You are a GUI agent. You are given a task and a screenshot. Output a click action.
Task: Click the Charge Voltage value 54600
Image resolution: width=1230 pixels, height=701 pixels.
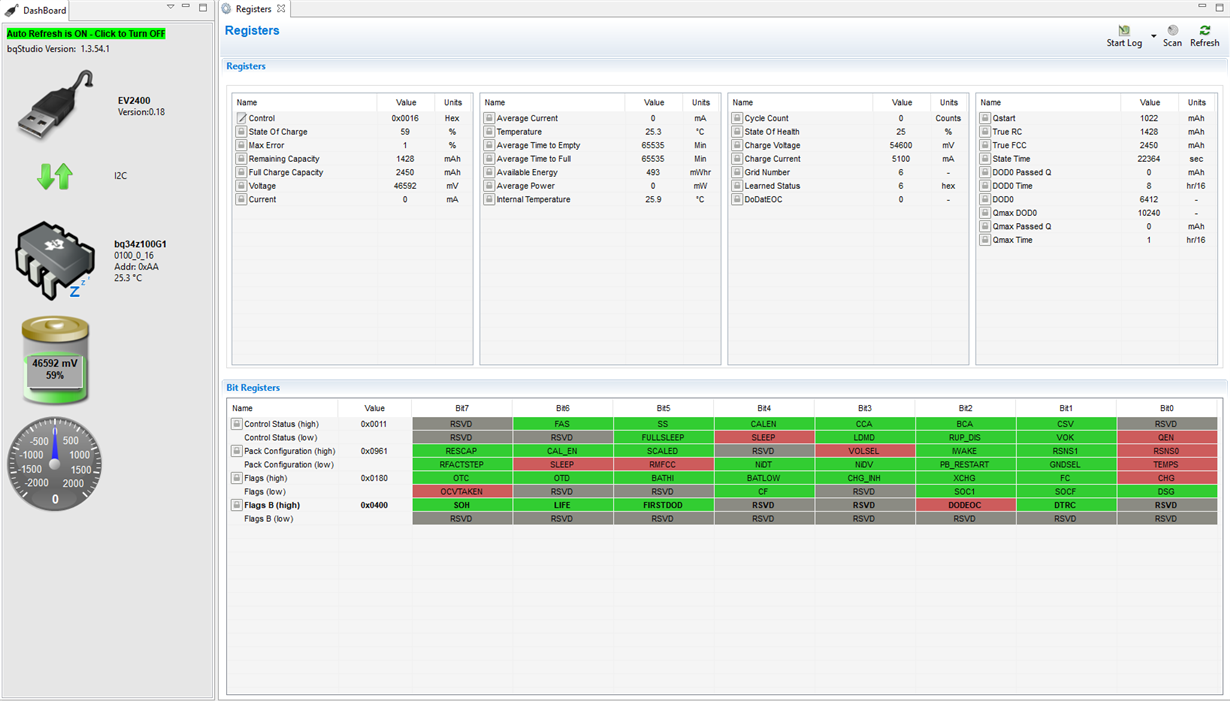point(900,145)
